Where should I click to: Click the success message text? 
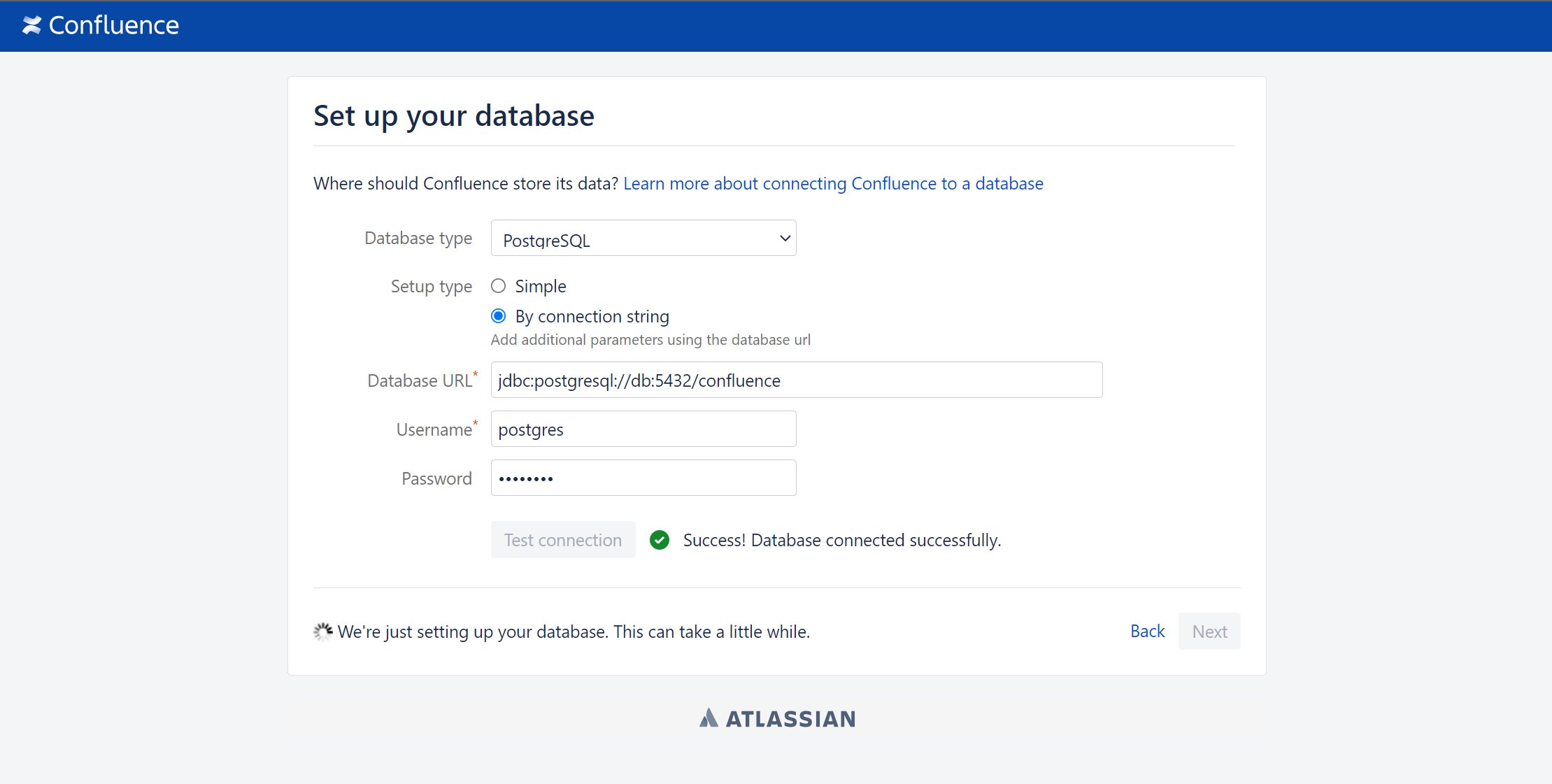[x=841, y=540]
